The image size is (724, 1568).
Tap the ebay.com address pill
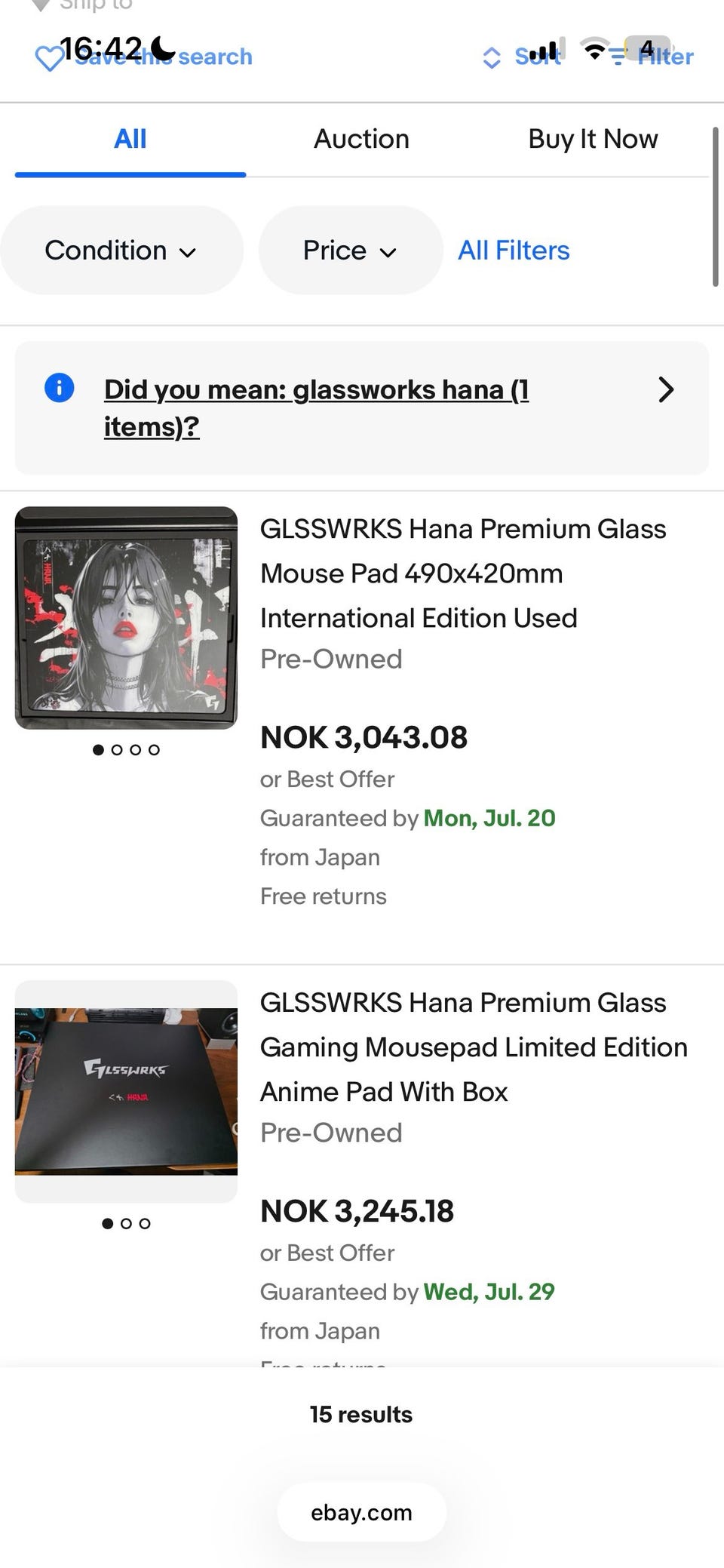point(361,1512)
